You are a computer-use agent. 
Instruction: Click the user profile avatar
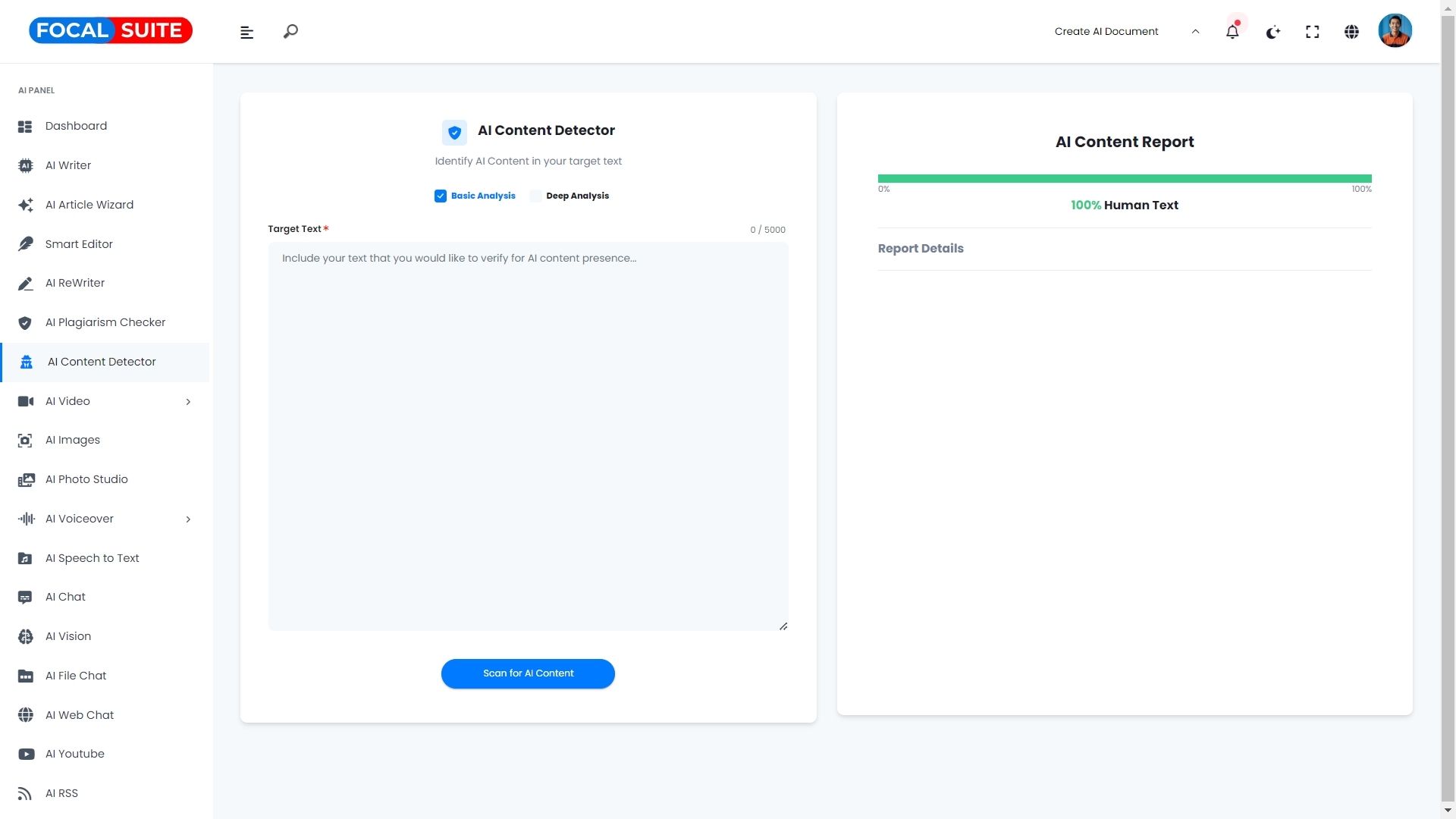pos(1395,31)
